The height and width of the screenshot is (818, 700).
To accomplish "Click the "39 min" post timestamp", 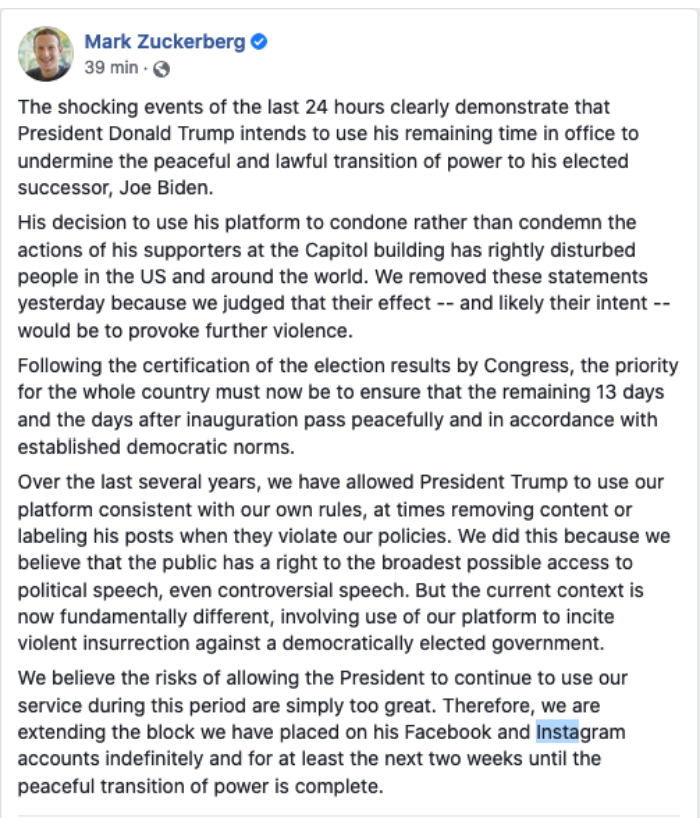I will tap(112, 69).
